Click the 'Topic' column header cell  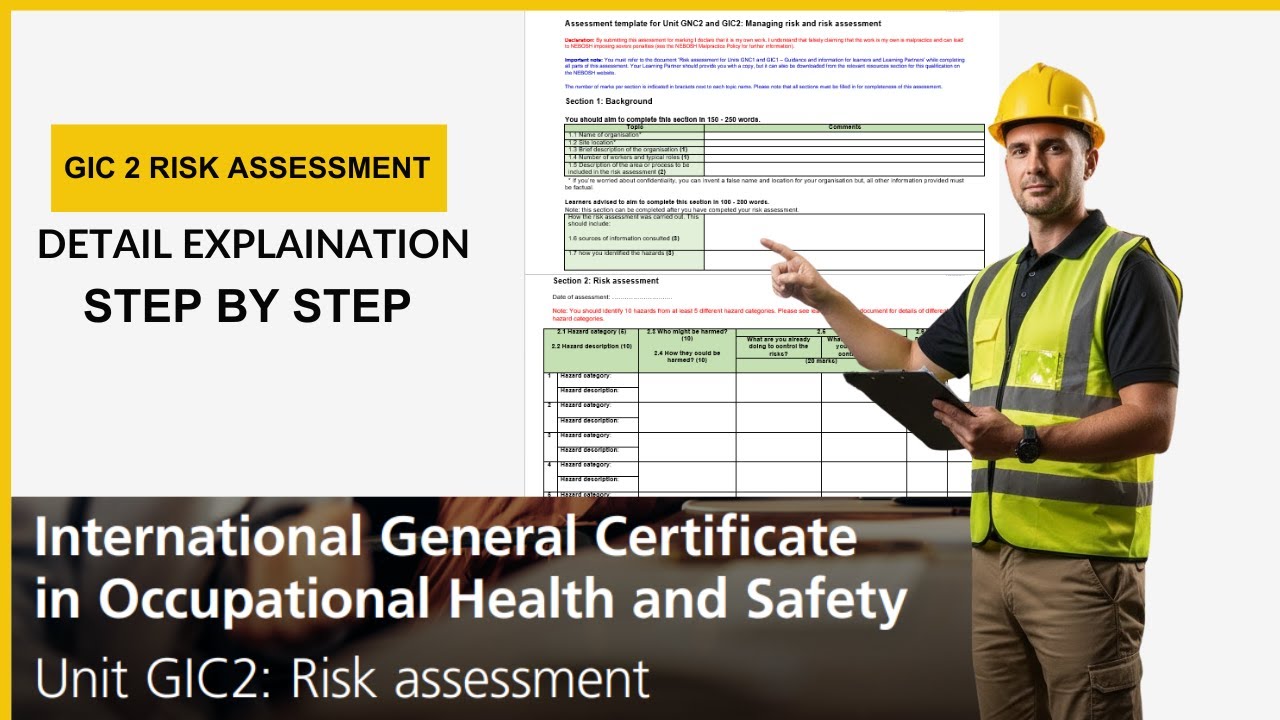pyautogui.click(x=634, y=127)
